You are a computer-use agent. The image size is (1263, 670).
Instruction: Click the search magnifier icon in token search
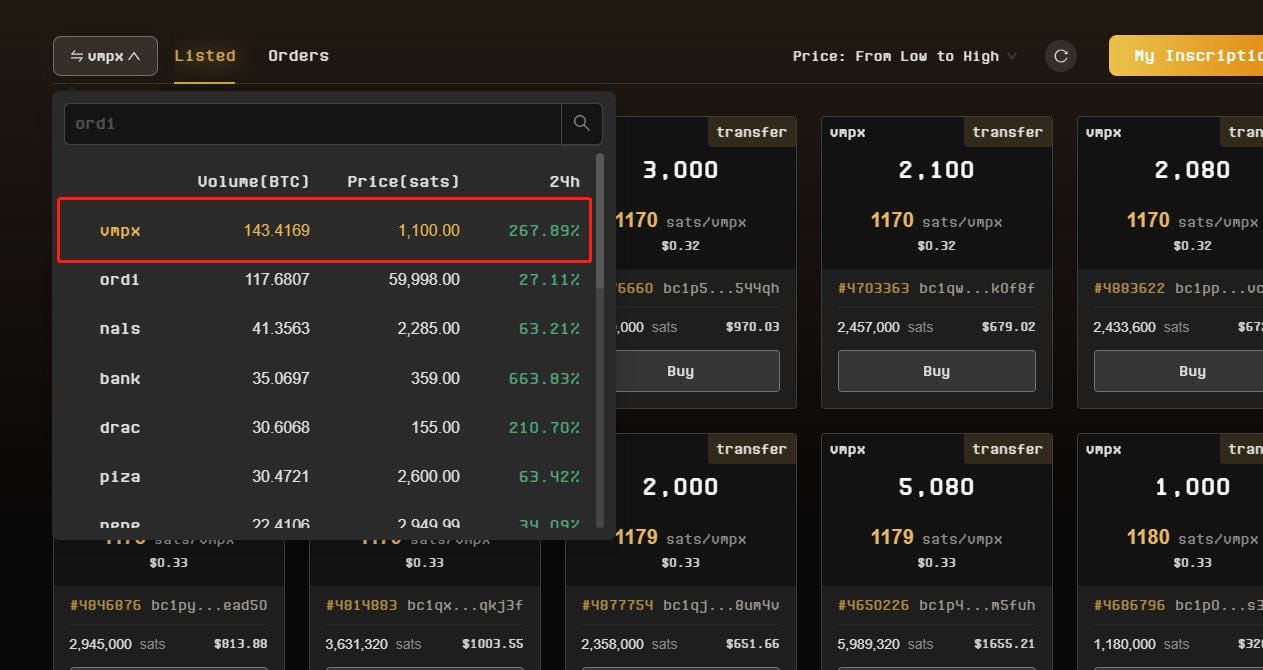[x=581, y=123]
